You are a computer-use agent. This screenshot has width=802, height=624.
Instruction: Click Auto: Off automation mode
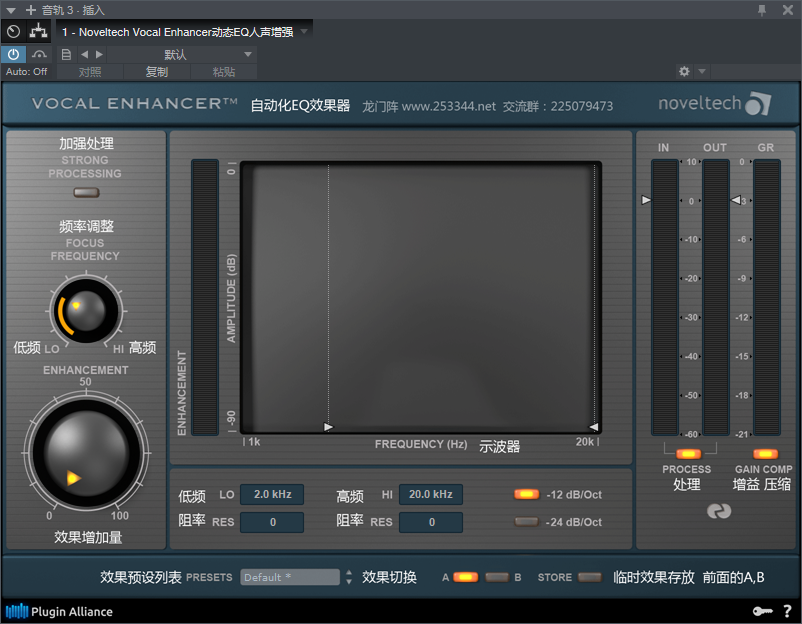click(27, 72)
